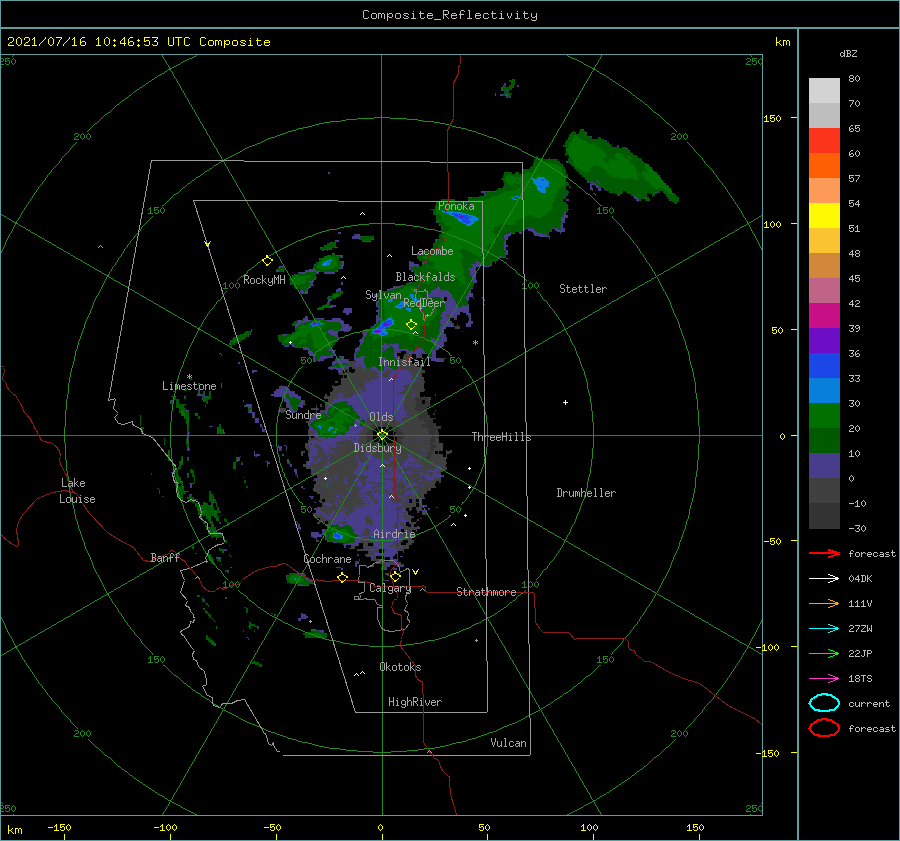Click the RockyMH label
This screenshot has width=900, height=841.
(x=264, y=280)
